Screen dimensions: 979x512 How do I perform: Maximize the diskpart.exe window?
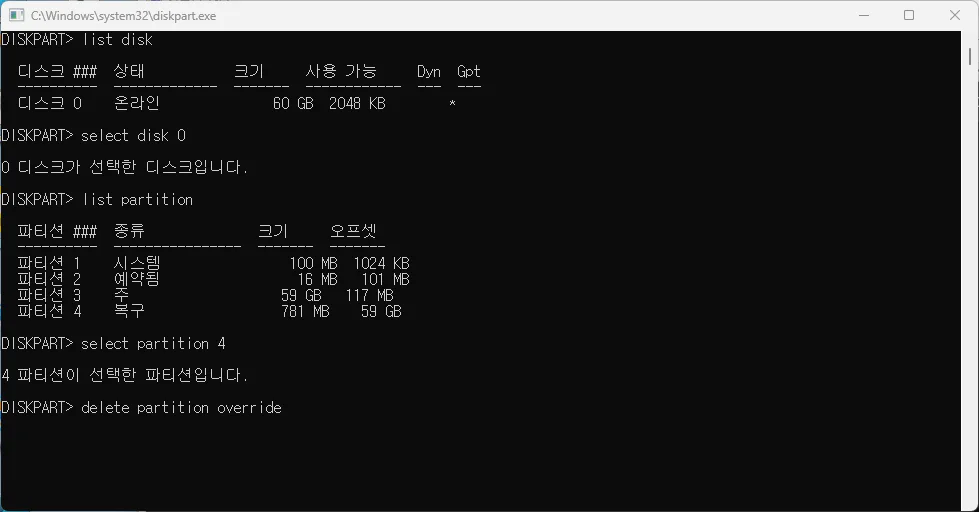click(x=909, y=15)
